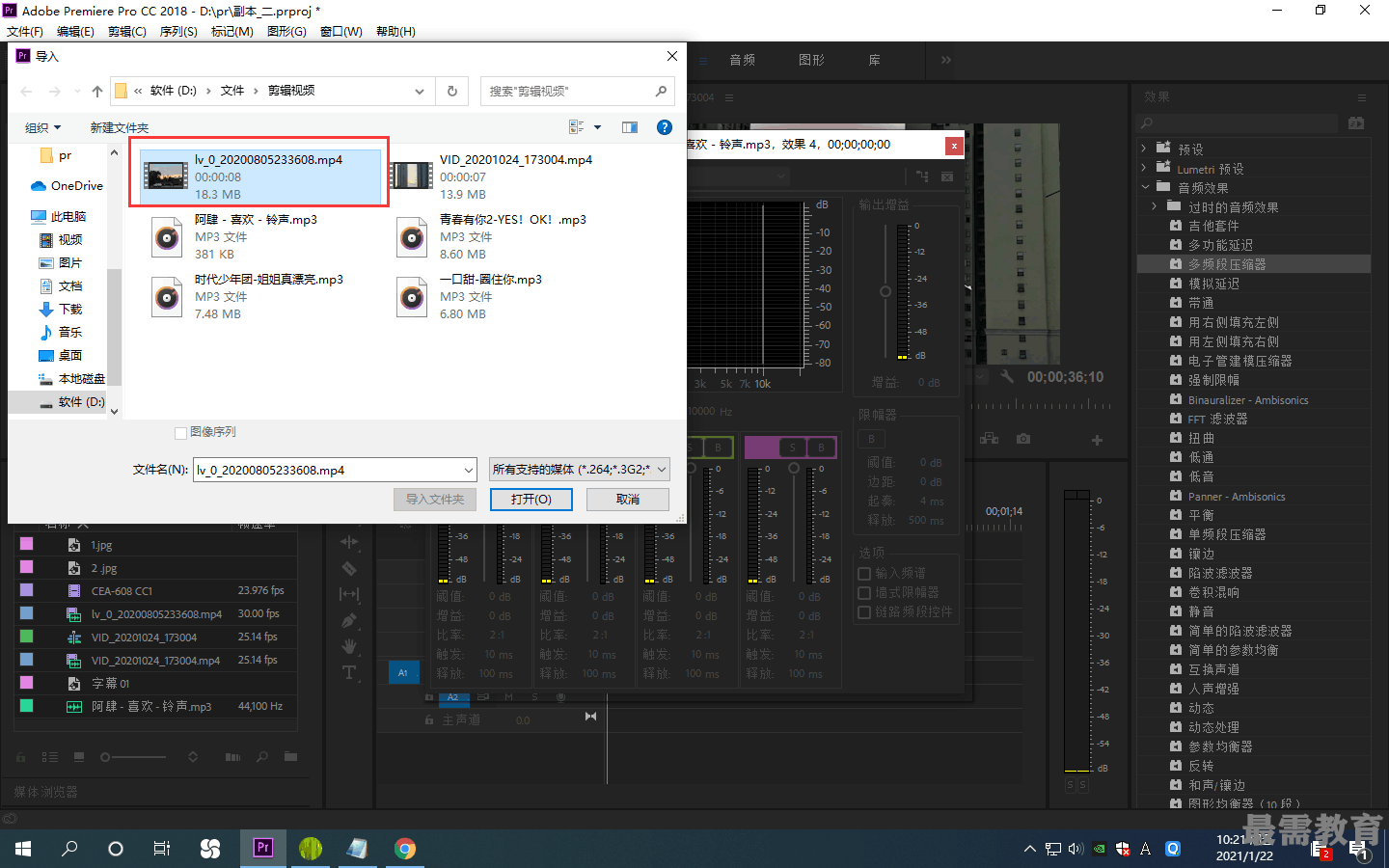The height and width of the screenshot is (868, 1389).
Task: Select the Hand tool
Action: (x=349, y=646)
